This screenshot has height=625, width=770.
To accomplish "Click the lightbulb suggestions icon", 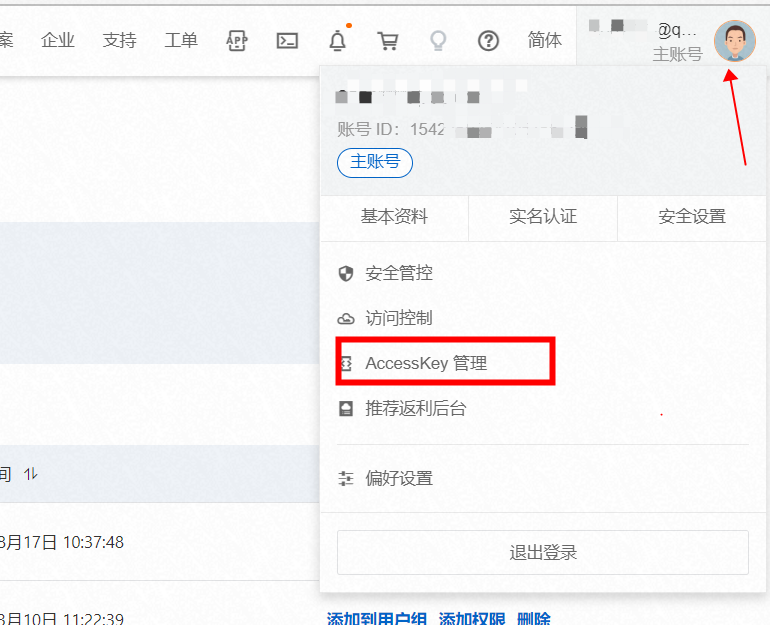I will (437, 41).
